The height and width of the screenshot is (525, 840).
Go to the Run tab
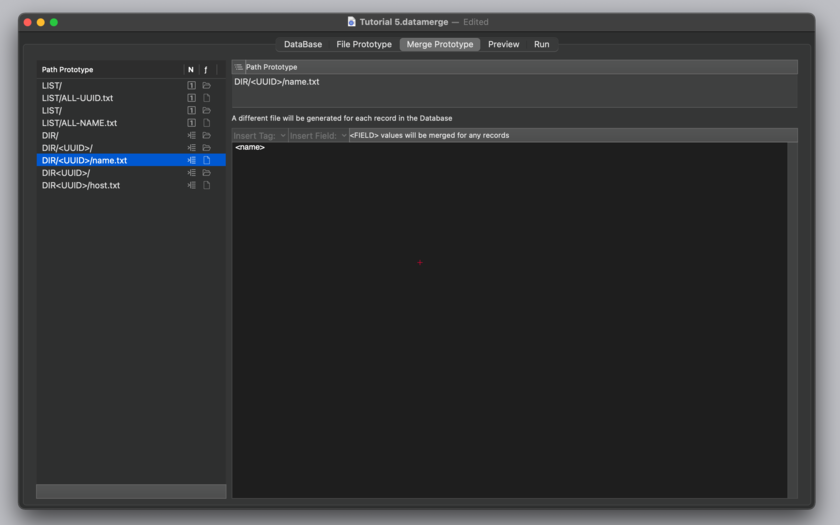point(542,44)
